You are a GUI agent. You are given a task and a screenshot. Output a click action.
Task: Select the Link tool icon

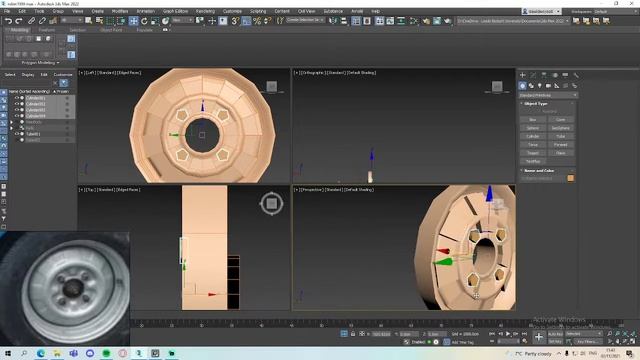point(31,21)
